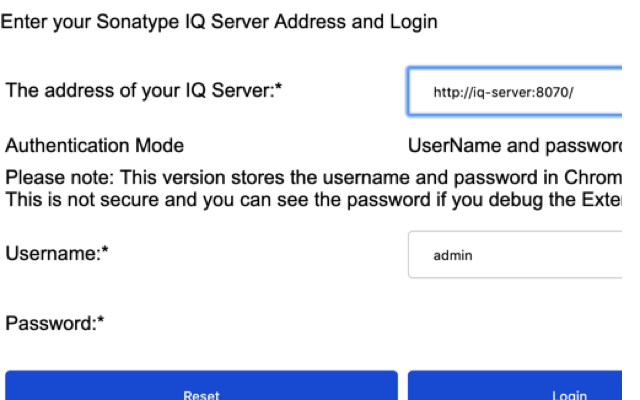Viewport: 640px width, 400px height.
Task: Click the blue Login button
Action: point(515,386)
